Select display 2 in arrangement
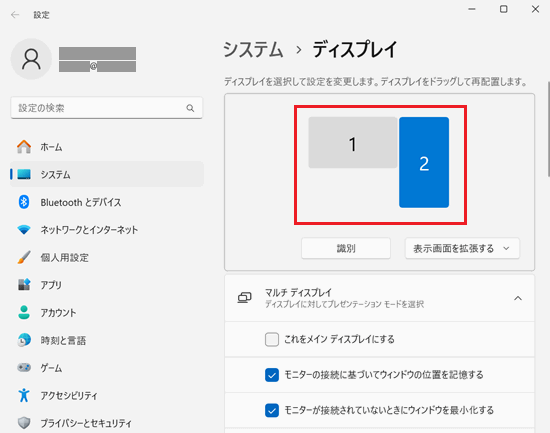Viewport: 550px width, 433px height. [x=424, y=162]
